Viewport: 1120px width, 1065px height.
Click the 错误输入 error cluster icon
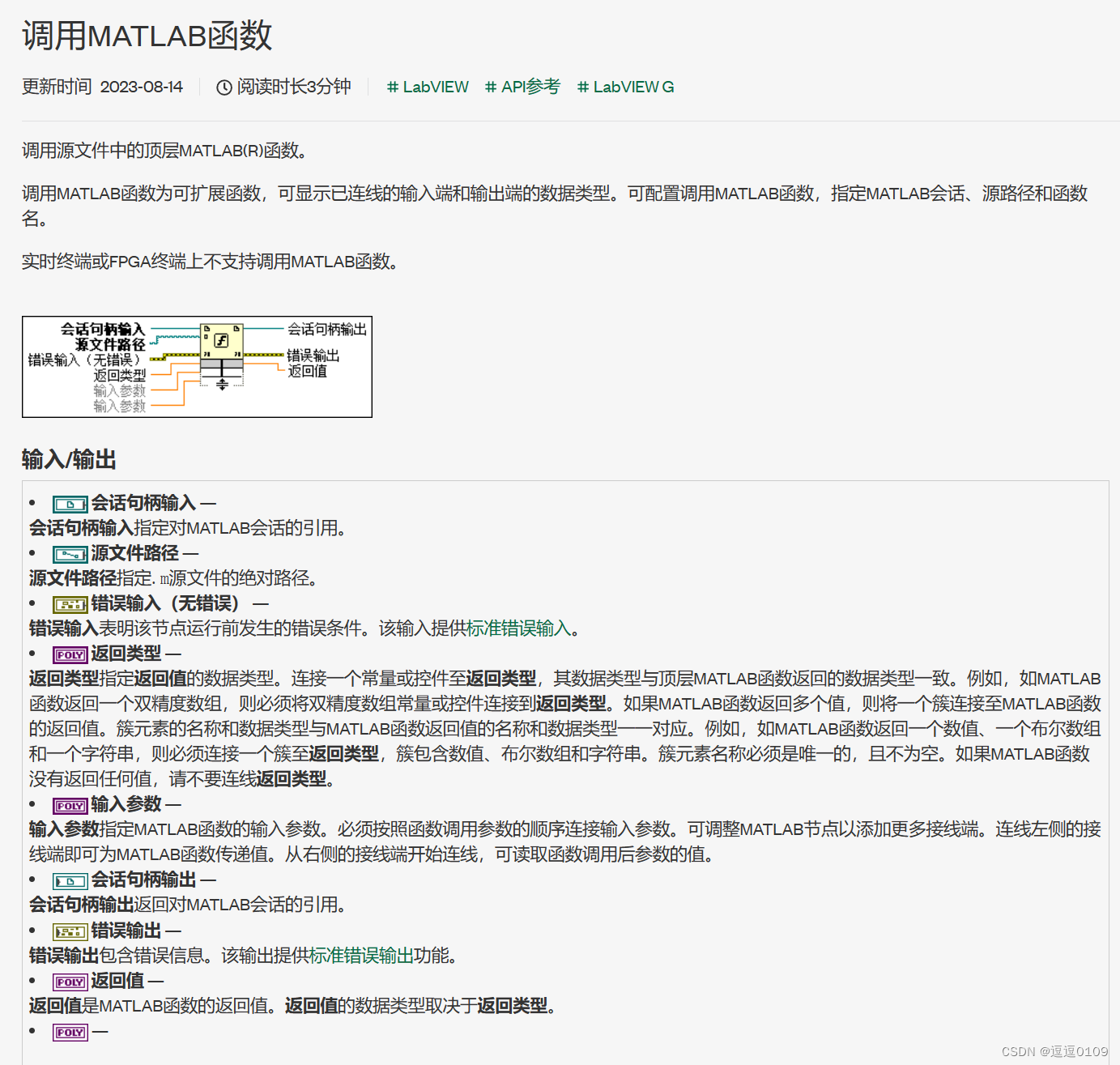pyautogui.click(x=70, y=604)
